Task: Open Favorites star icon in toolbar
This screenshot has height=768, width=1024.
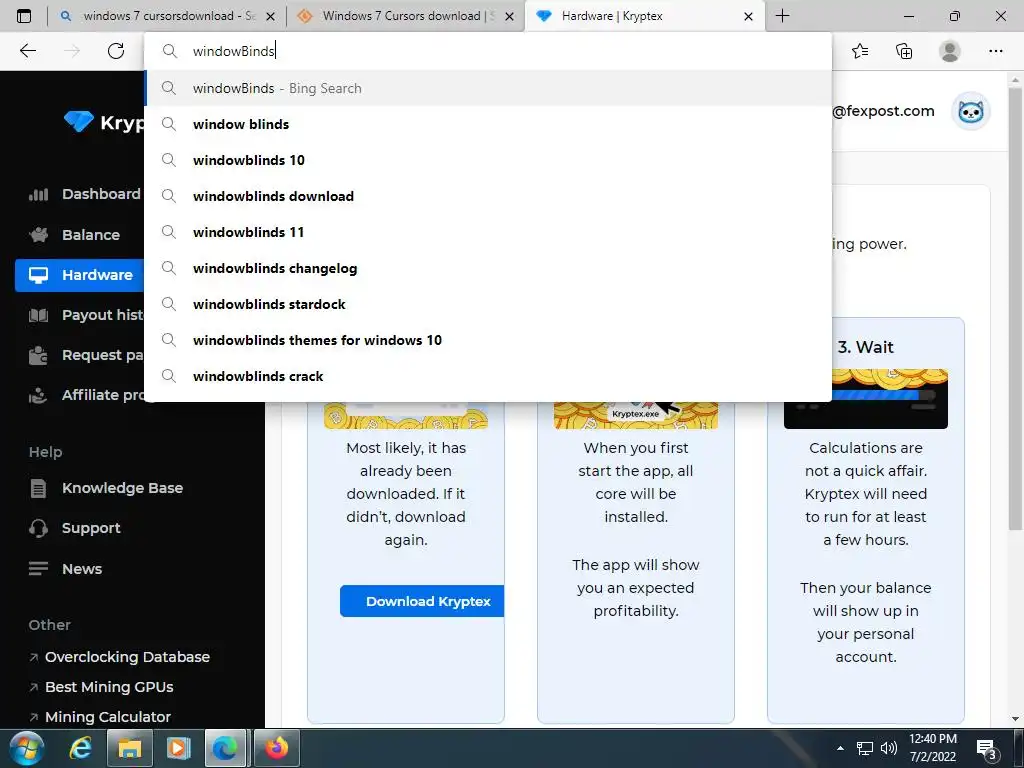Action: point(860,51)
